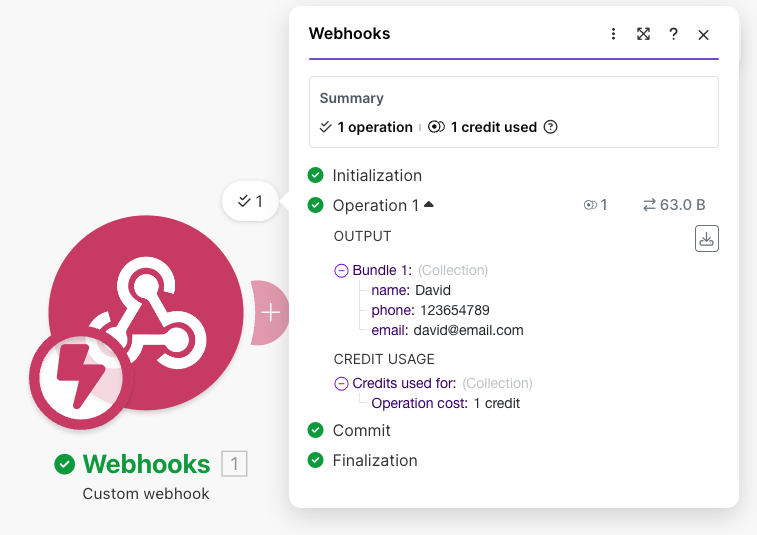Click the instant trigger lightning bolt badge
Image resolution: width=757 pixels, height=535 pixels.
tap(81, 378)
